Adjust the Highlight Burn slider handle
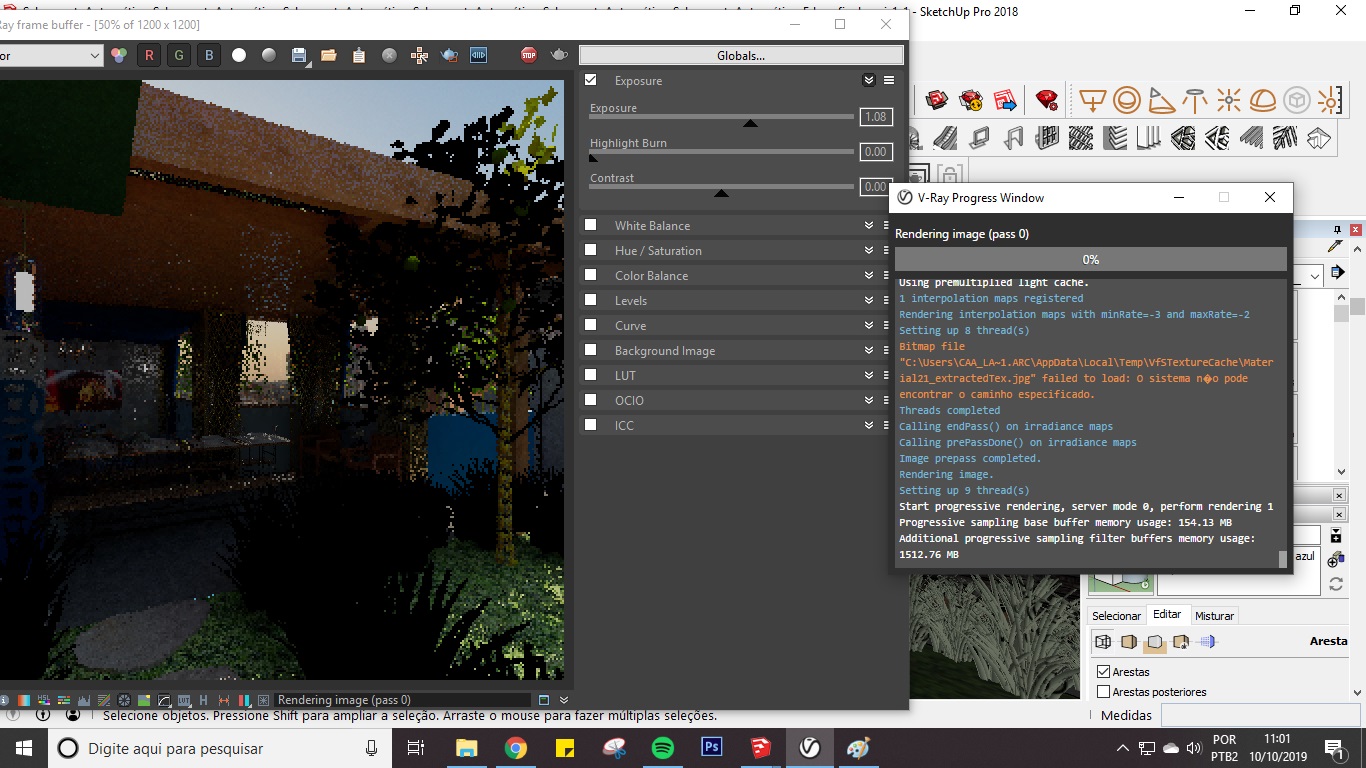The height and width of the screenshot is (768, 1366). [x=593, y=157]
